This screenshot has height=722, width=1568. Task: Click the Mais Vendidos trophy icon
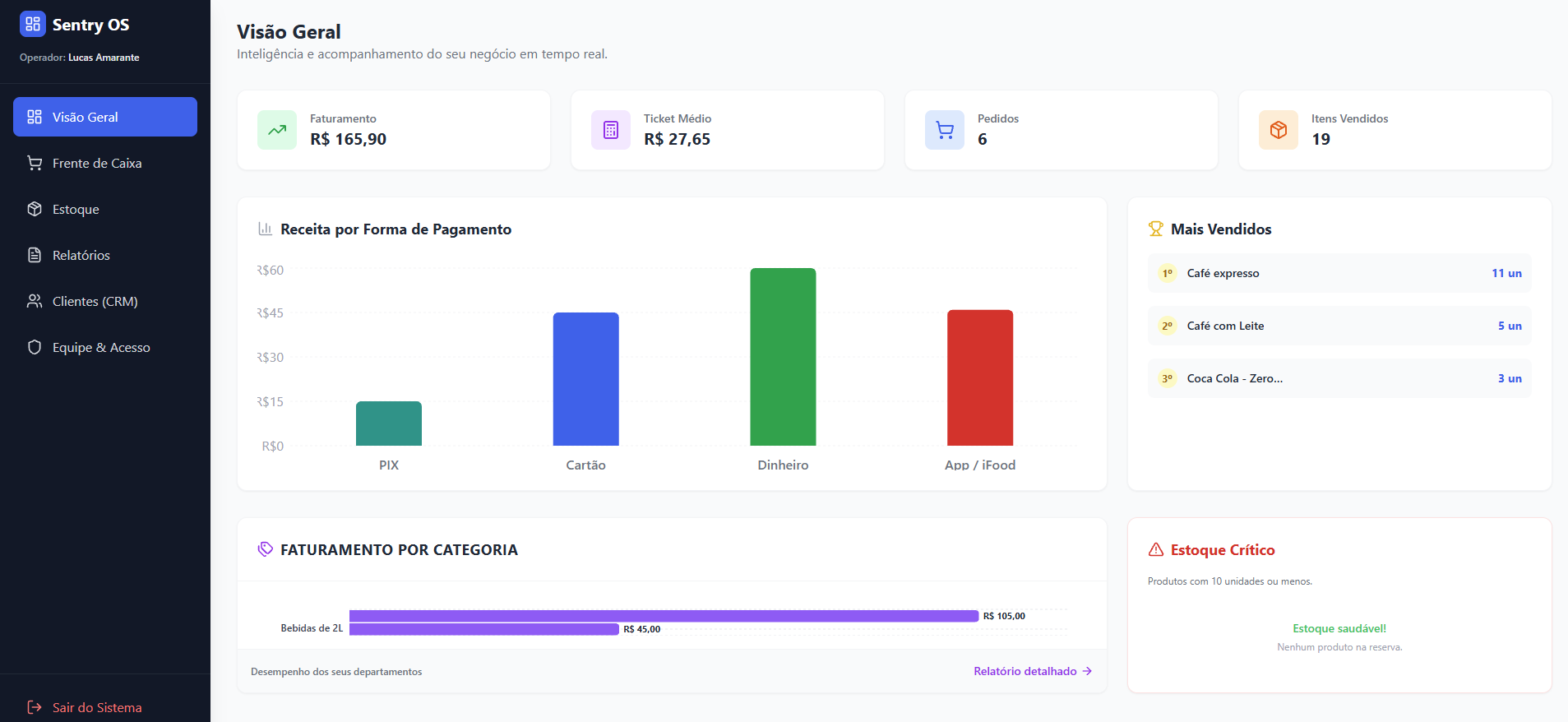[x=1156, y=229]
